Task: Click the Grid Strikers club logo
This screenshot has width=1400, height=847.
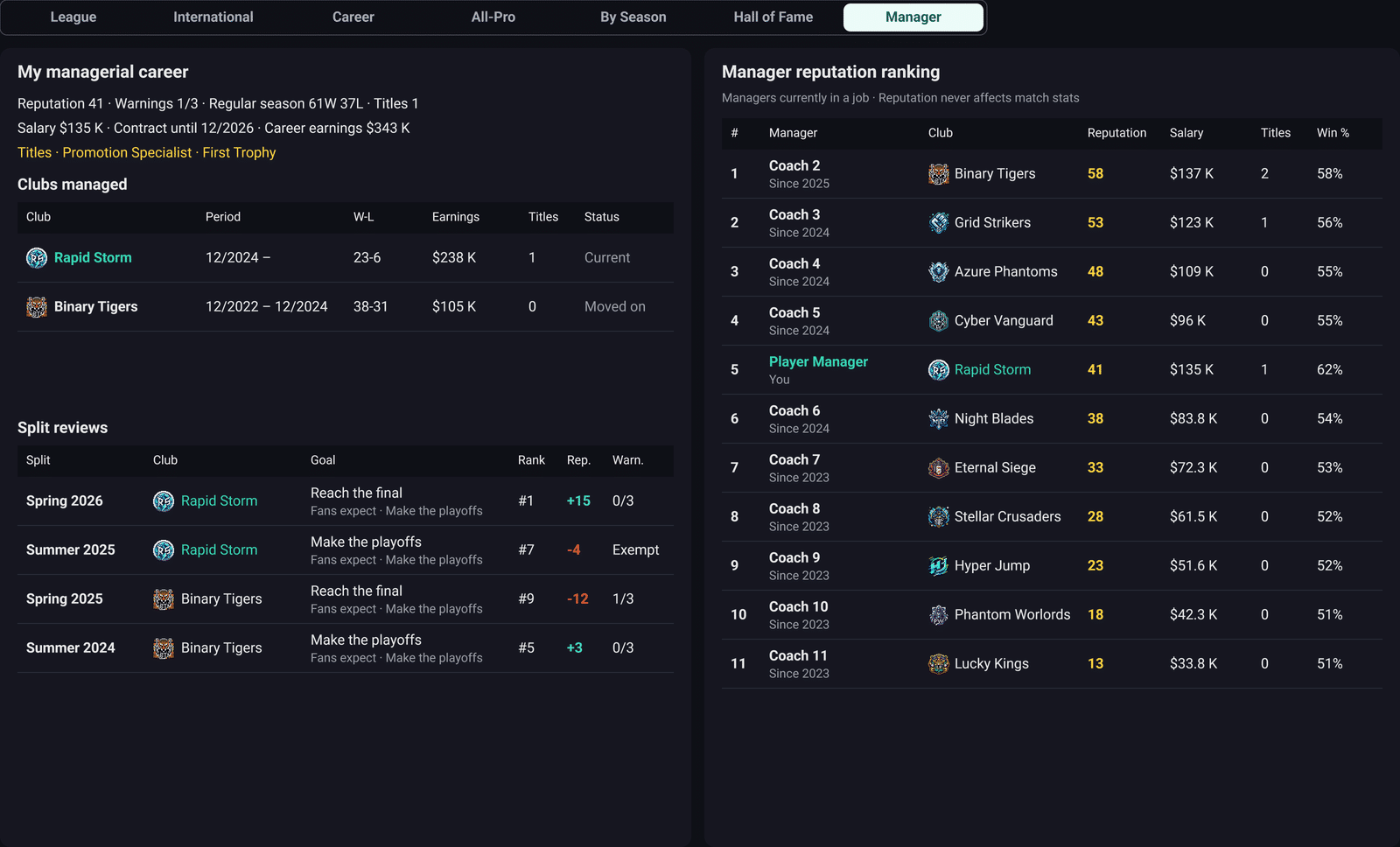Action: coord(939,222)
